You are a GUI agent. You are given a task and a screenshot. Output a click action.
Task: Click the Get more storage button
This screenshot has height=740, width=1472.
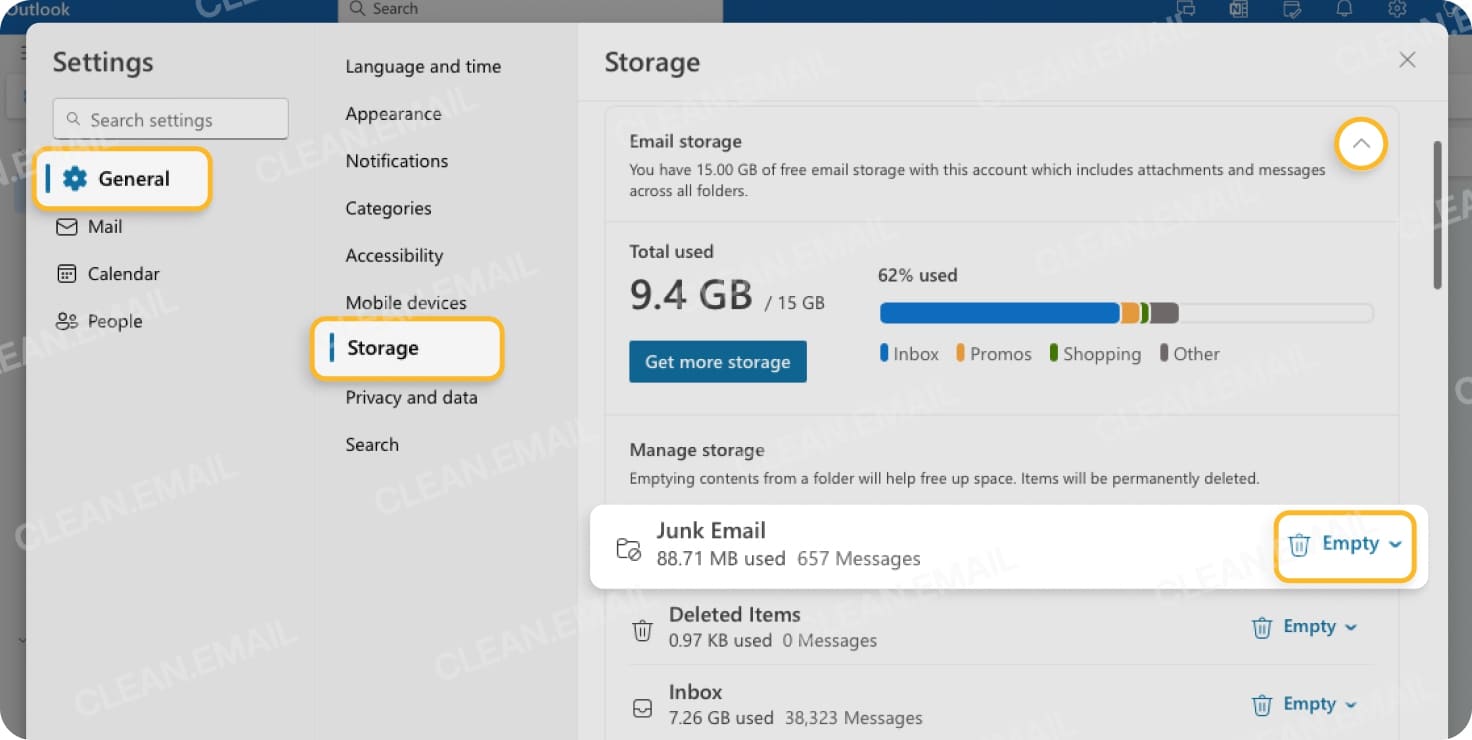tap(717, 362)
